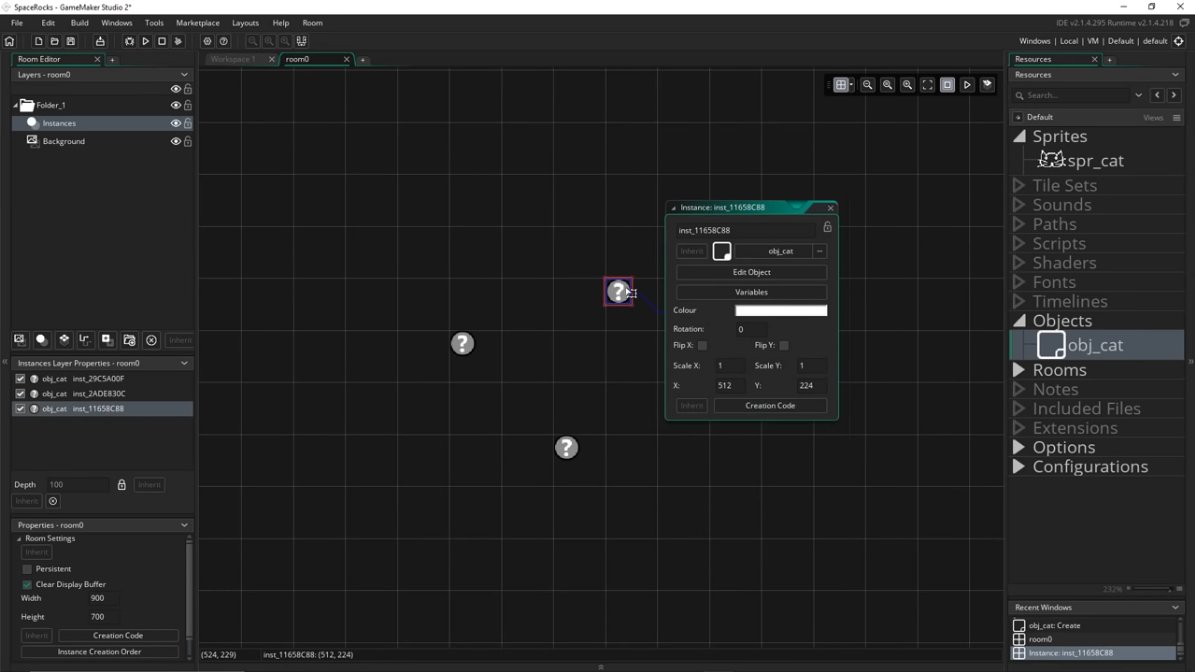Image resolution: width=1195 pixels, height=672 pixels.
Task: Toggle Flip Y for the instance
Action: [x=784, y=346]
